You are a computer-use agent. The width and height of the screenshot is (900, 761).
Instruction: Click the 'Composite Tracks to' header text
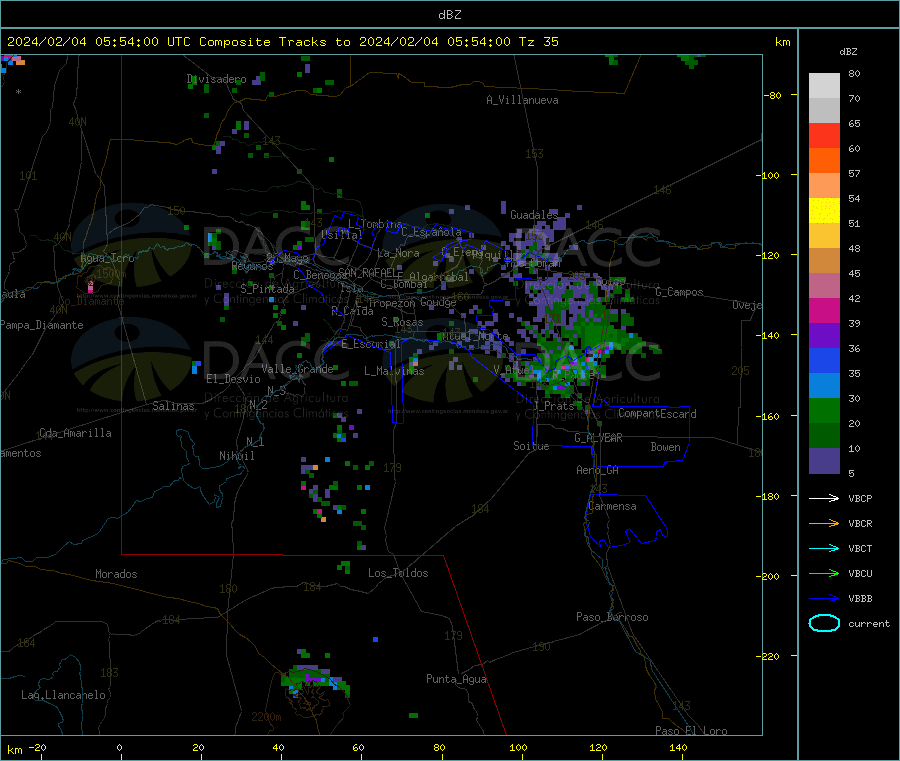[x=274, y=42]
